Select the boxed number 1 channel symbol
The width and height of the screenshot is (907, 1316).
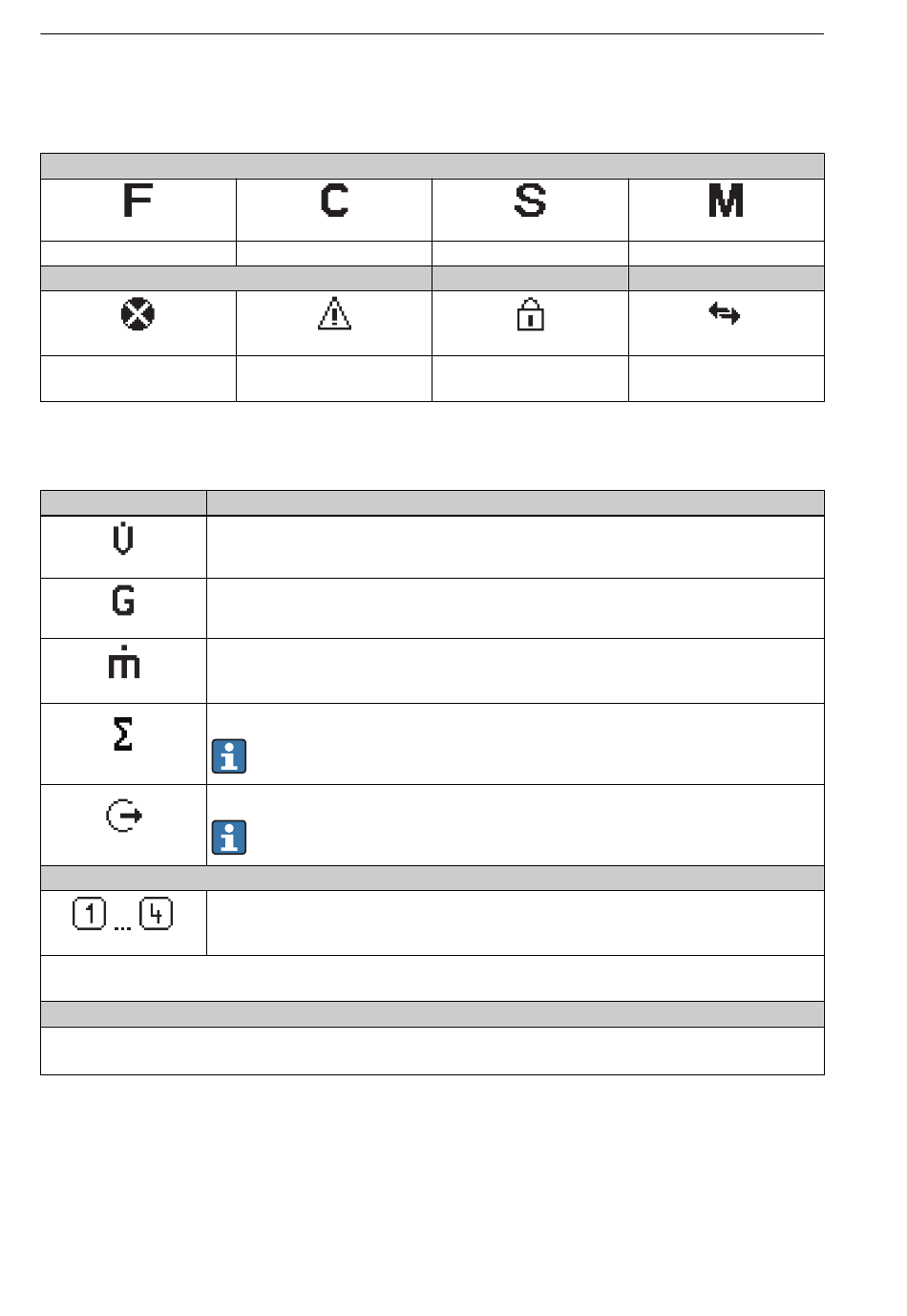(x=90, y=915)
